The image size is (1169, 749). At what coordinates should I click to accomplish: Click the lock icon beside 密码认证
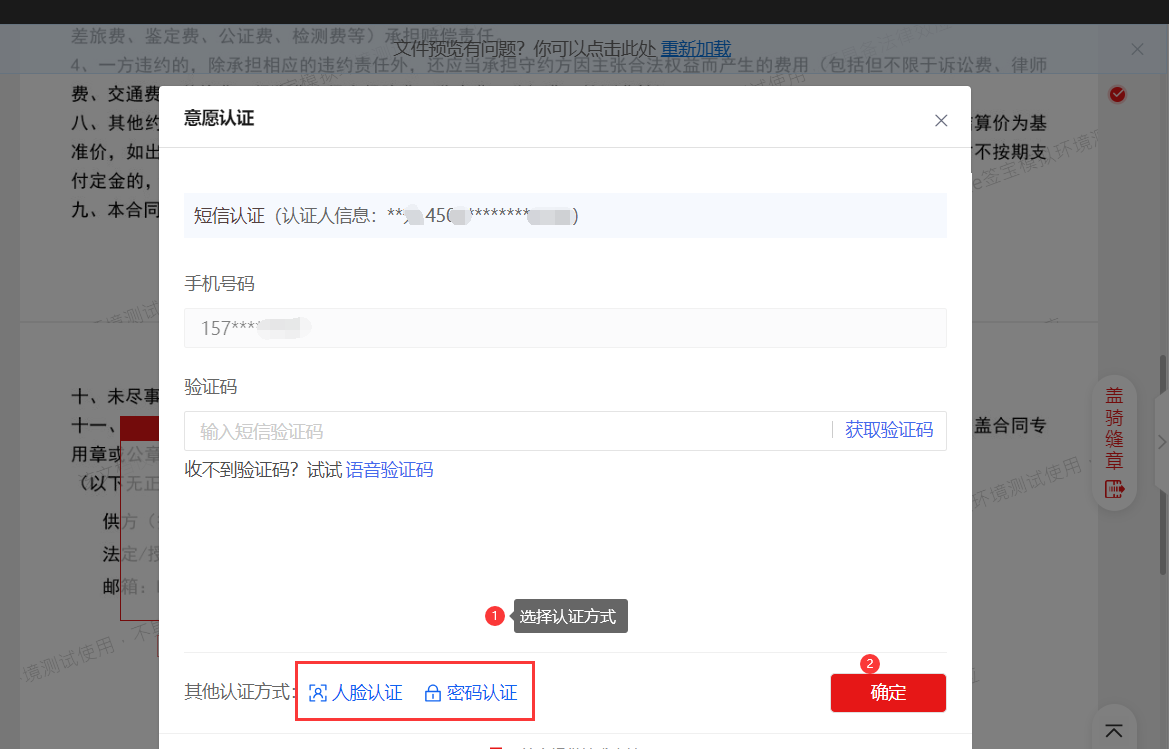(x=432, y=693)
